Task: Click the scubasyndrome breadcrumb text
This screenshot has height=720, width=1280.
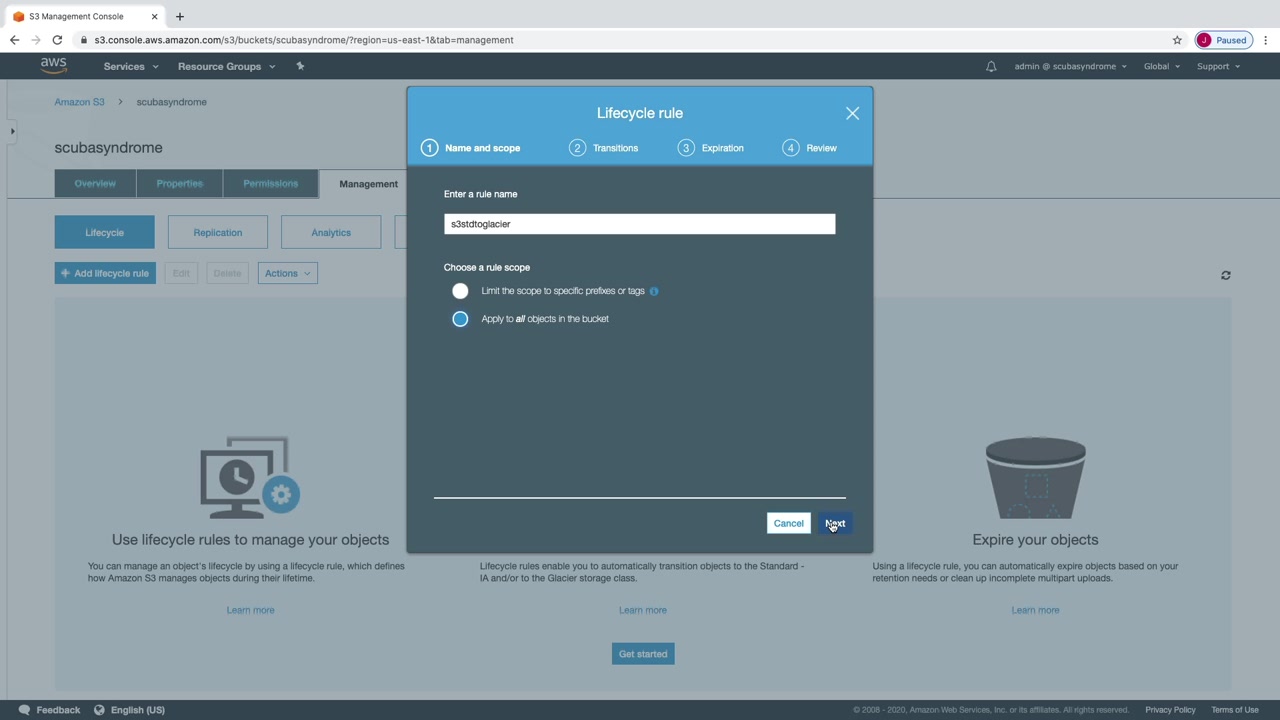Action: coord(171,102)
